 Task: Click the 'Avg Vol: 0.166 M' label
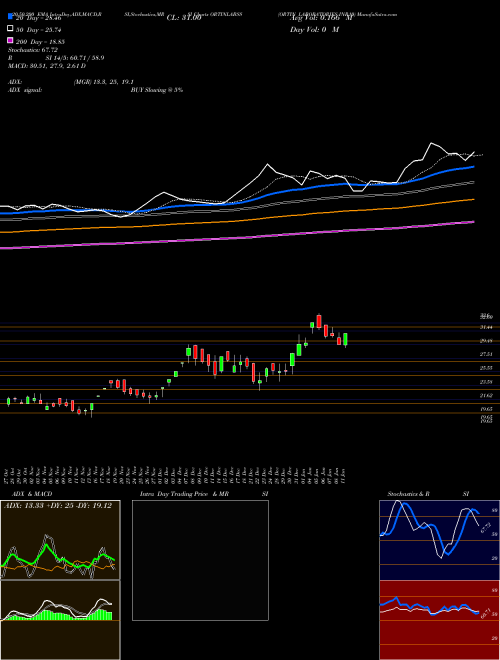tap(321, 18)
